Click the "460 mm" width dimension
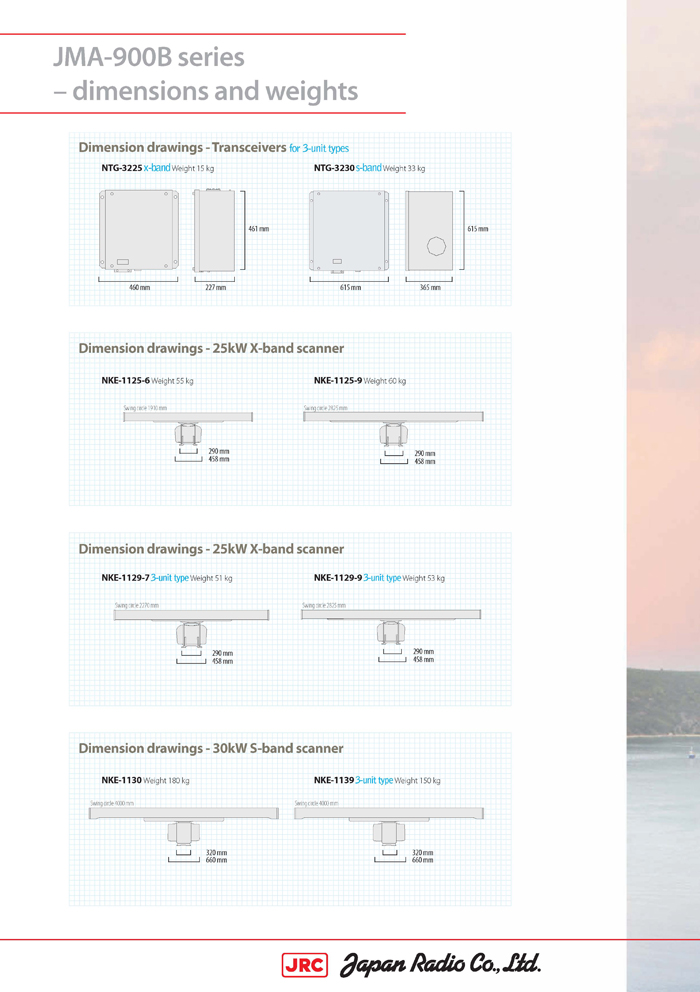 pos(140,287)
